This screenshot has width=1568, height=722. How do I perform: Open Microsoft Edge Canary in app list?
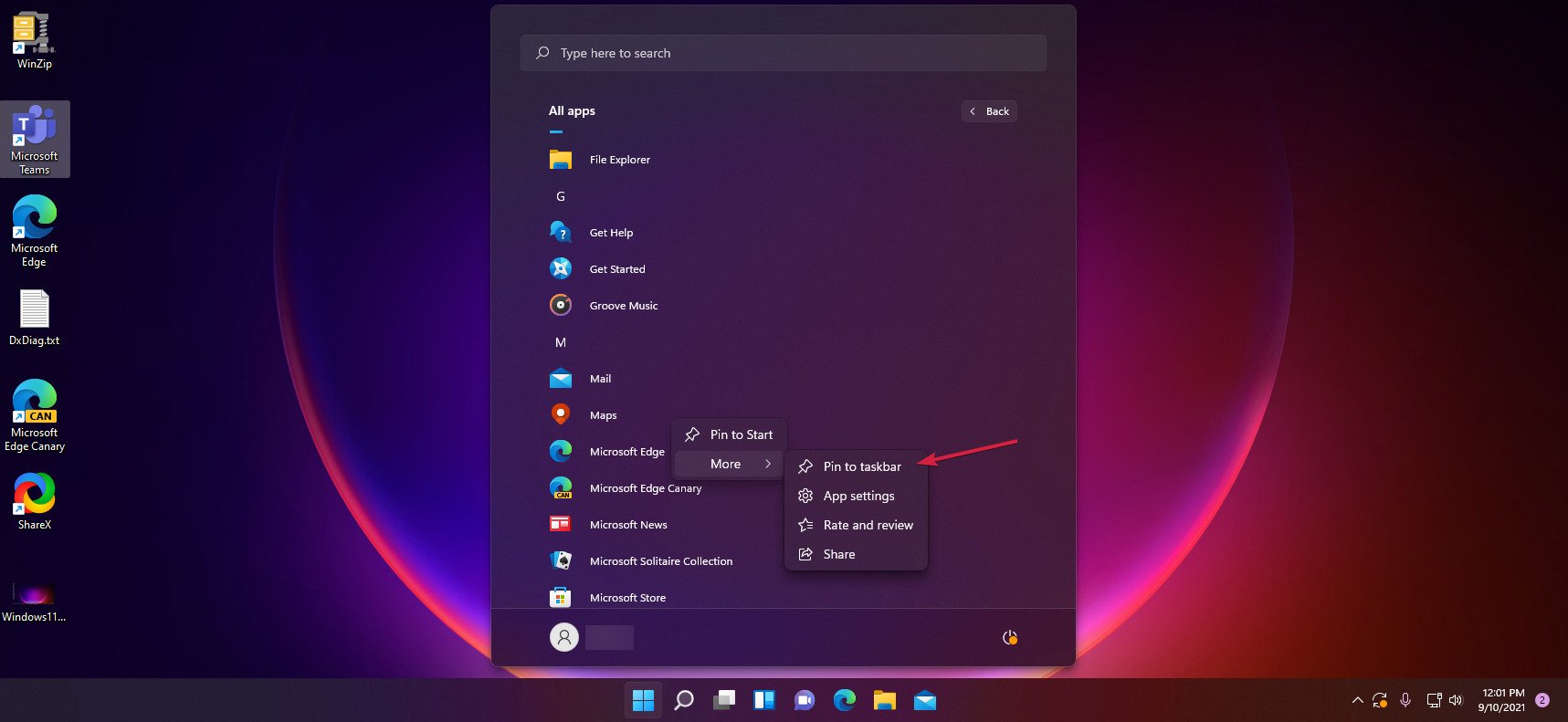pyautogui.click(x=626, y=488)
